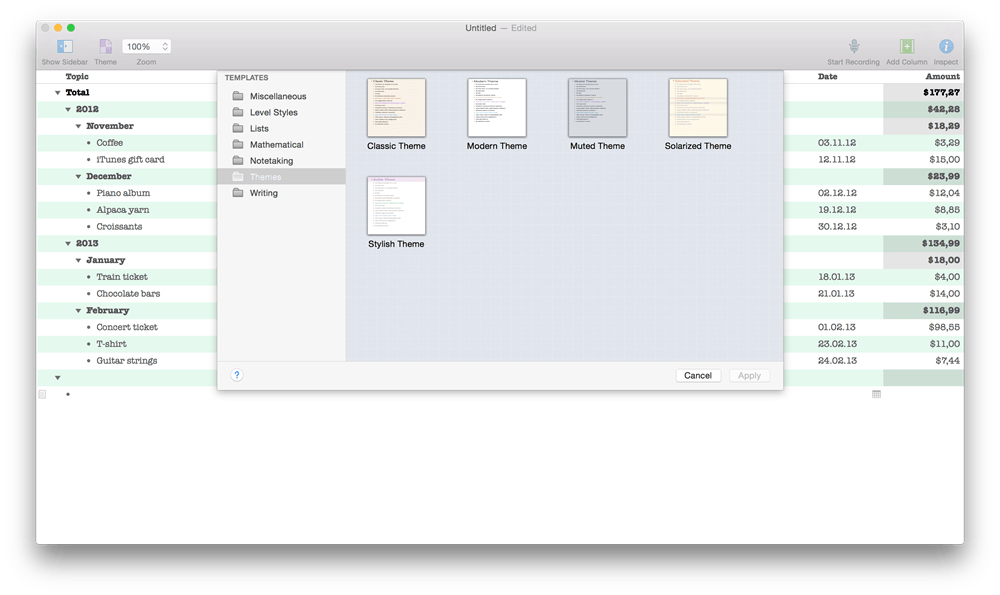Collapse the 2013 group triangle
1000x595 pixels.
tap(68, 244)
